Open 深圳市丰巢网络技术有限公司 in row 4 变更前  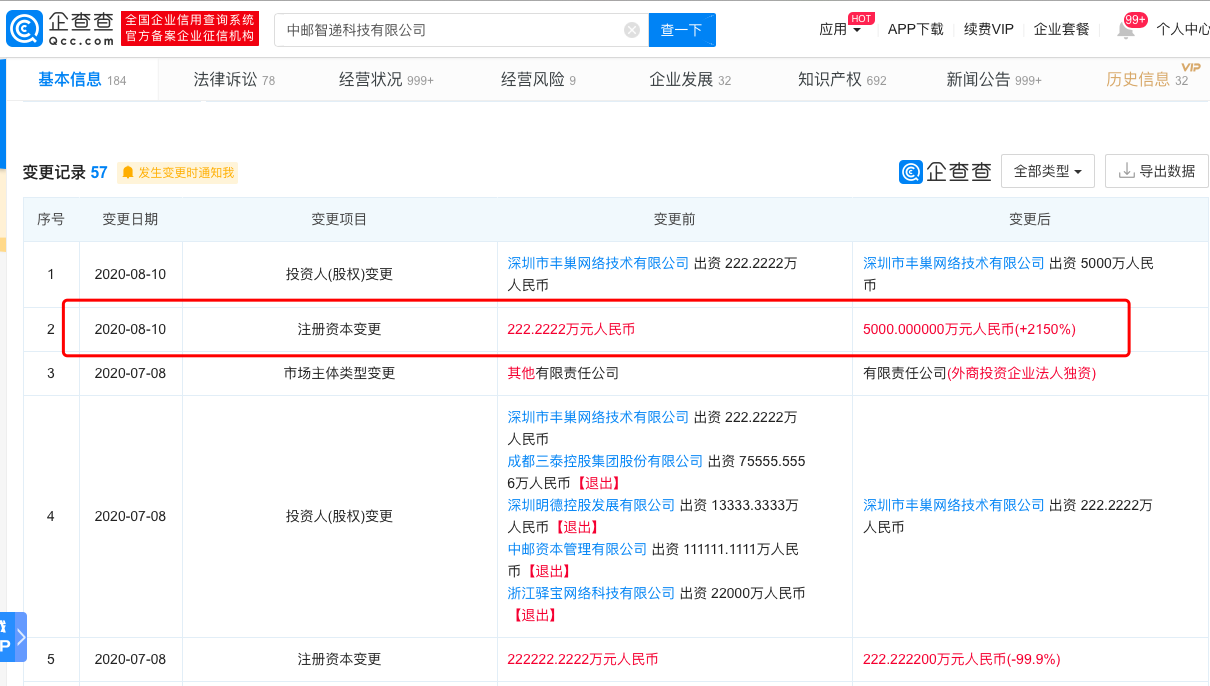click(x=598, y=417)
